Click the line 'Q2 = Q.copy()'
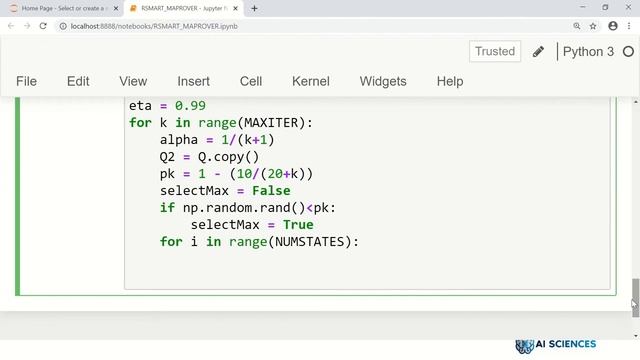The height and width of the screenshot is (360, 640). 209,157
